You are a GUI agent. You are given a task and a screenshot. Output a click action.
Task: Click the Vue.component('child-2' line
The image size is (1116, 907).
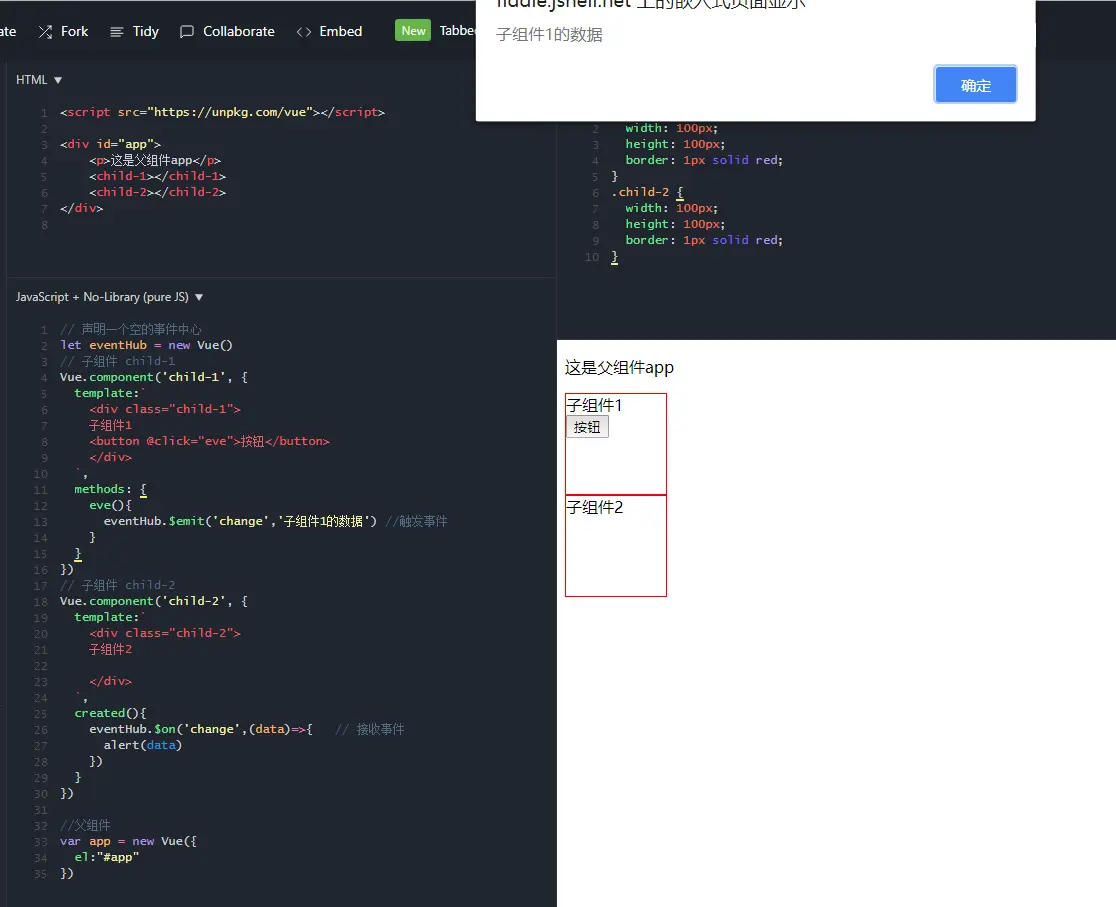point(154,602)
